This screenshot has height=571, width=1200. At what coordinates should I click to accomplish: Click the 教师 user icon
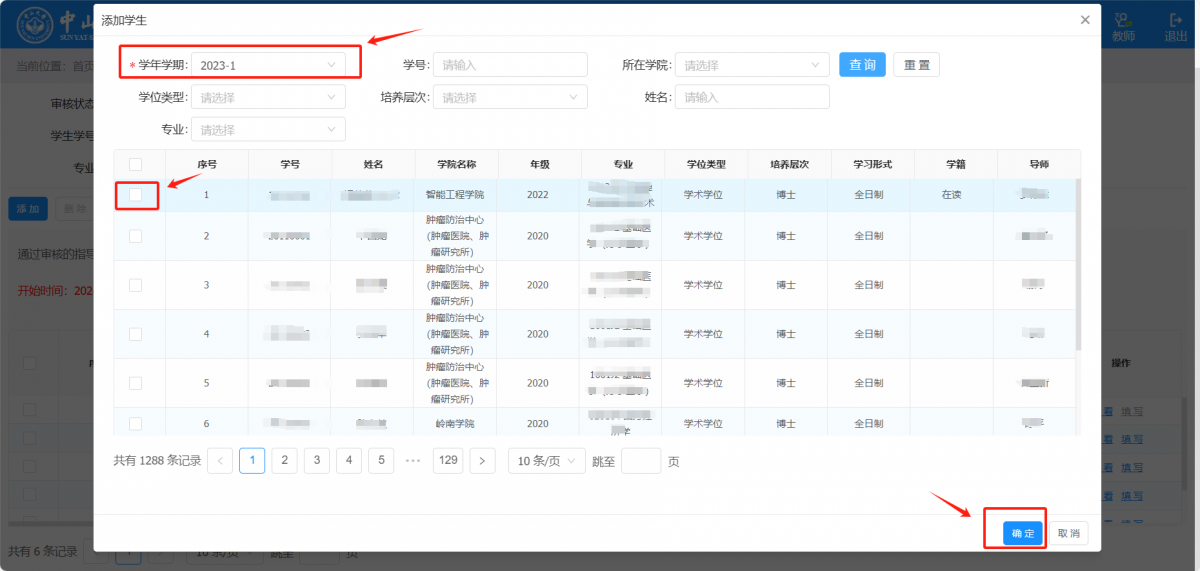1123,27
